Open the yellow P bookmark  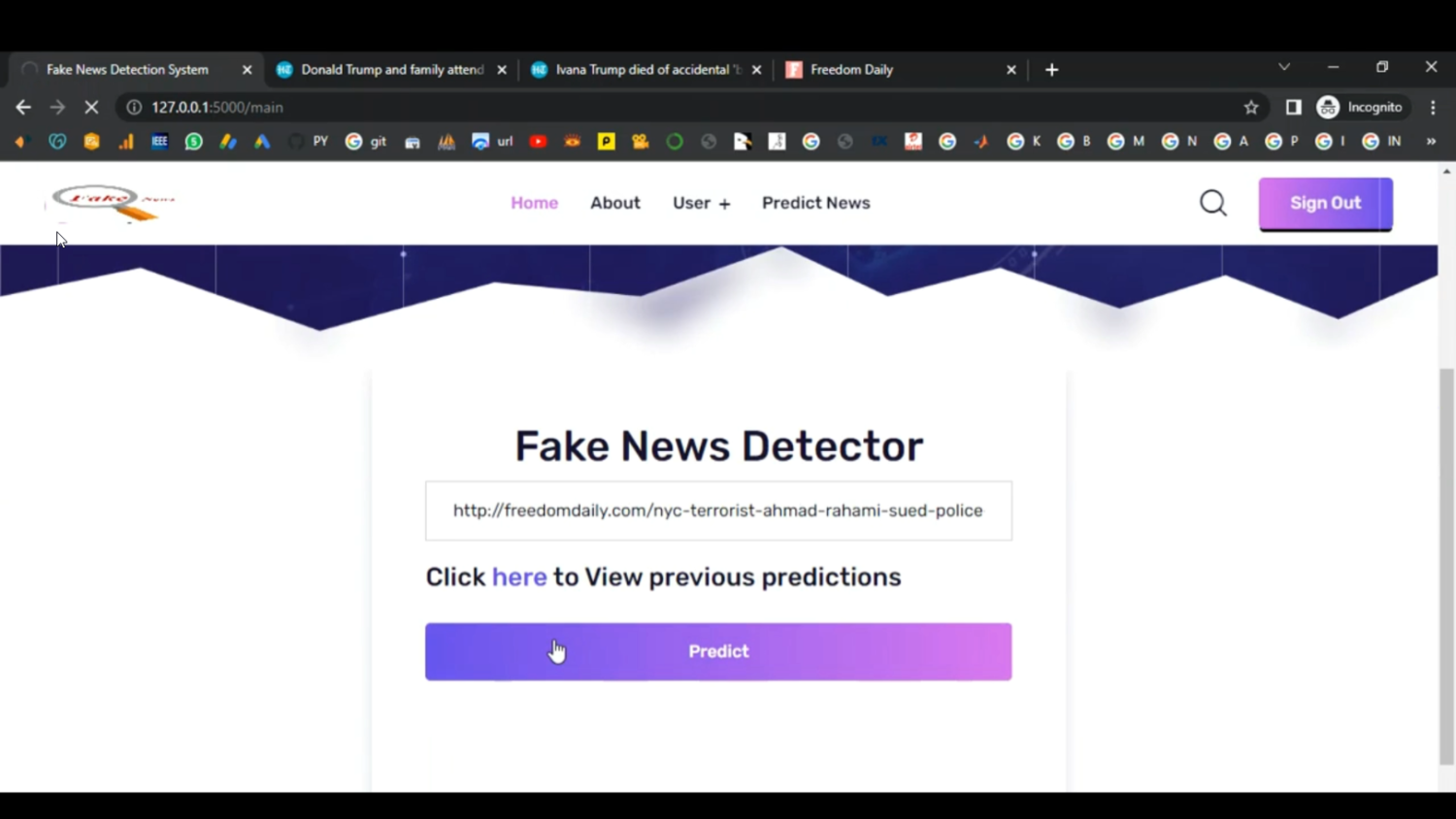(606, 142)
